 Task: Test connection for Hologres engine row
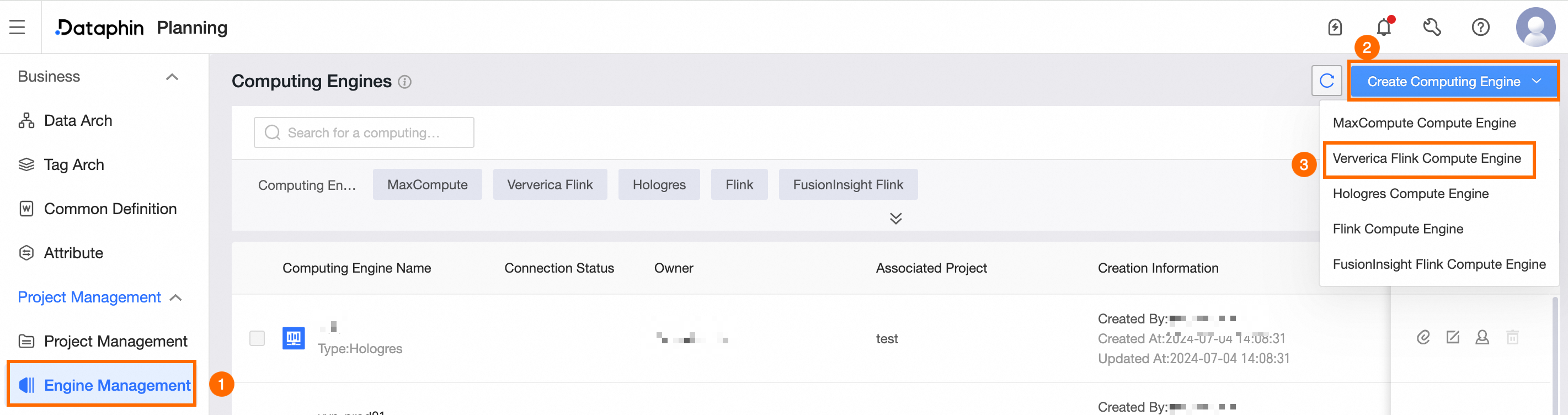(x=1423, y=337)
